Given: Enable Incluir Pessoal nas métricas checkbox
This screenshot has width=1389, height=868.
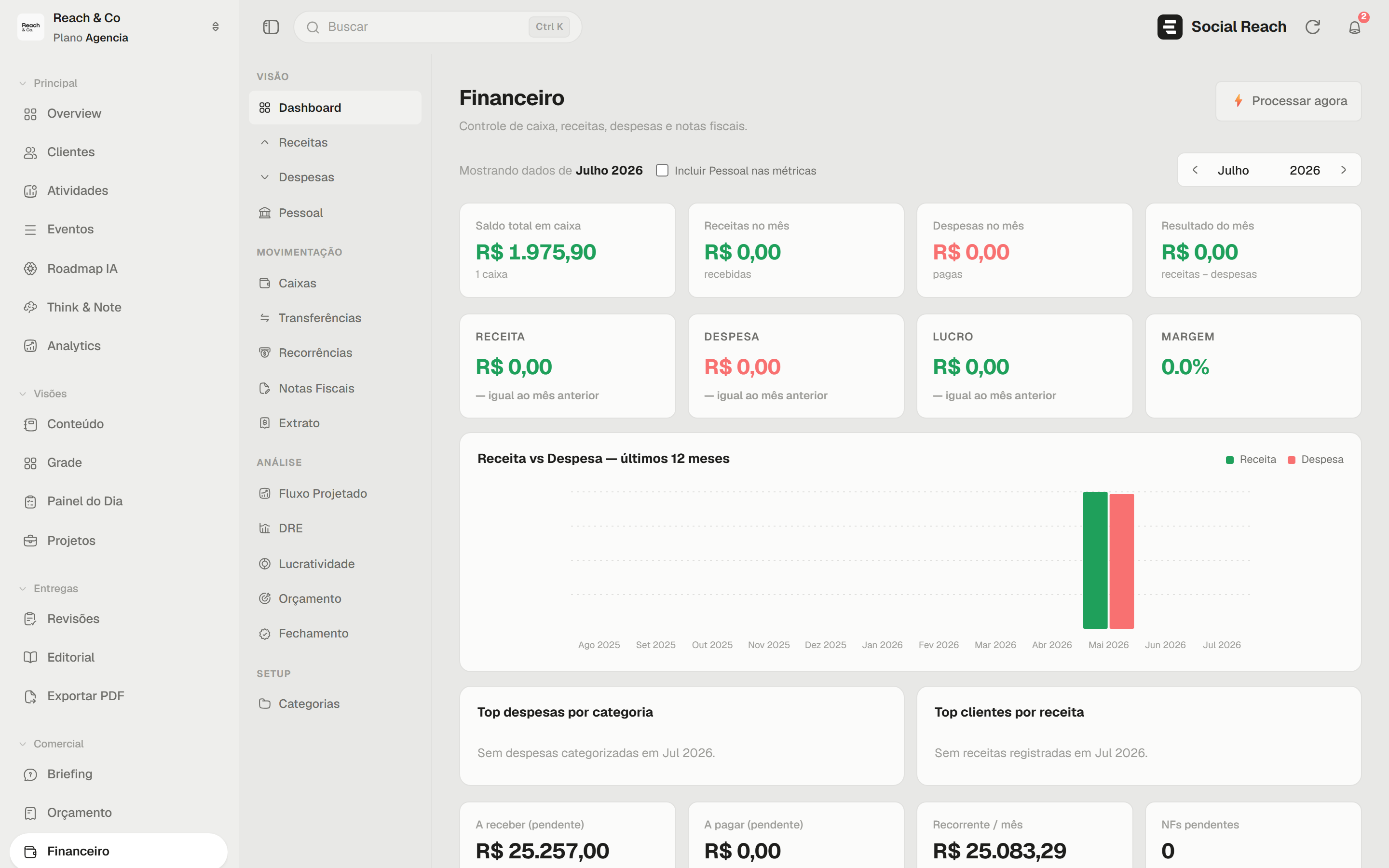Looking at the screenshot, I should pos(662,171).
